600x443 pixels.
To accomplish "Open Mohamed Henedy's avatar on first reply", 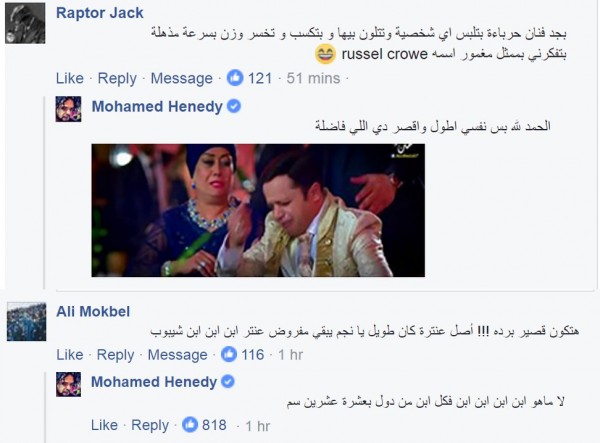I will tap(68, 109).
